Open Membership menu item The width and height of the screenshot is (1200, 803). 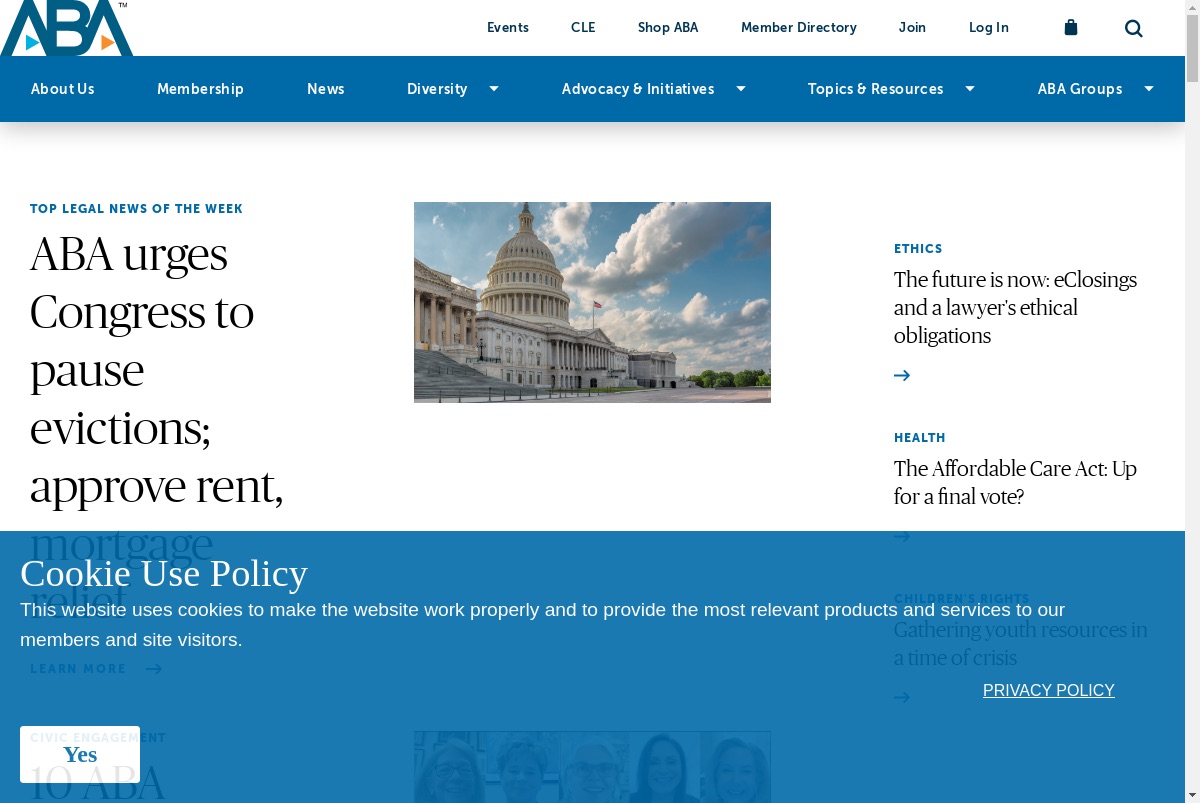pos(200,89)
